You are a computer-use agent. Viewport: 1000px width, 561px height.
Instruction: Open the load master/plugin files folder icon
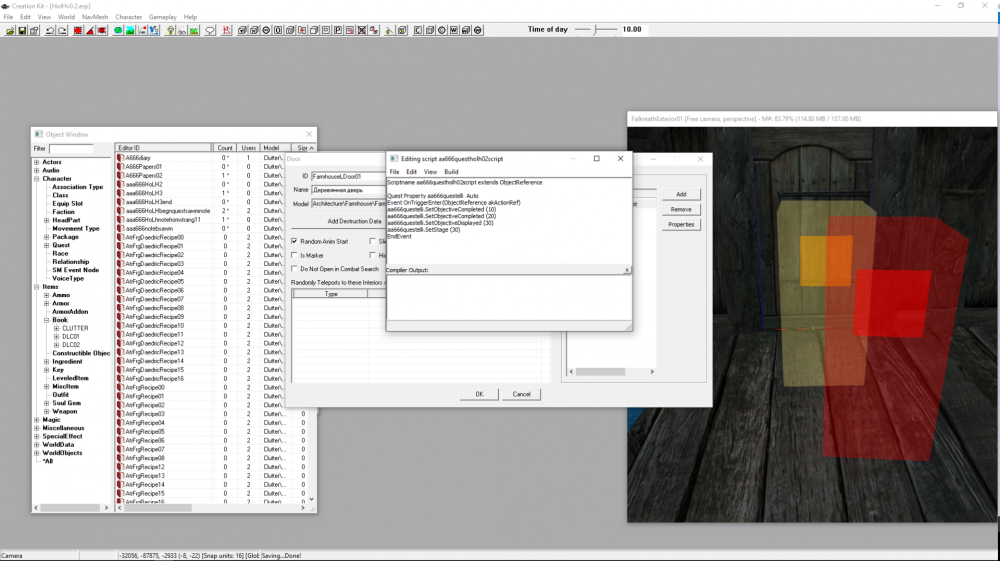coord(10,30)
